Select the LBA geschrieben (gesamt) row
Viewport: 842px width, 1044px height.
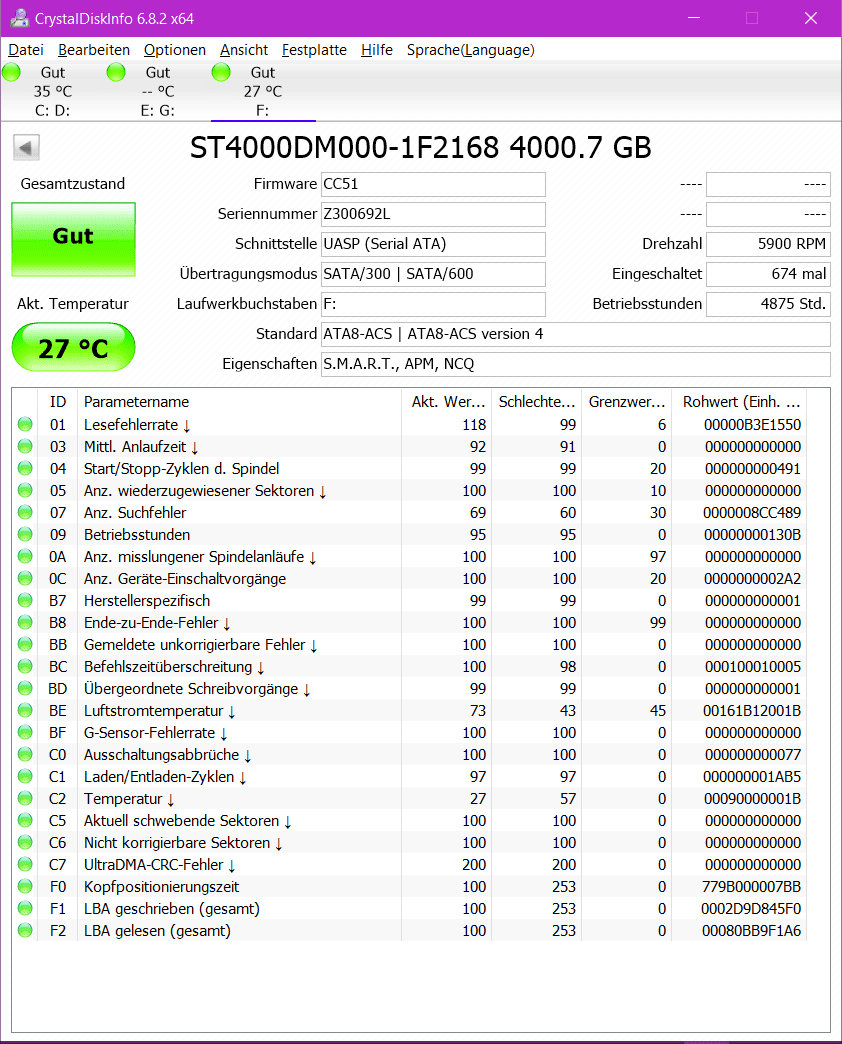coord(409,908)
